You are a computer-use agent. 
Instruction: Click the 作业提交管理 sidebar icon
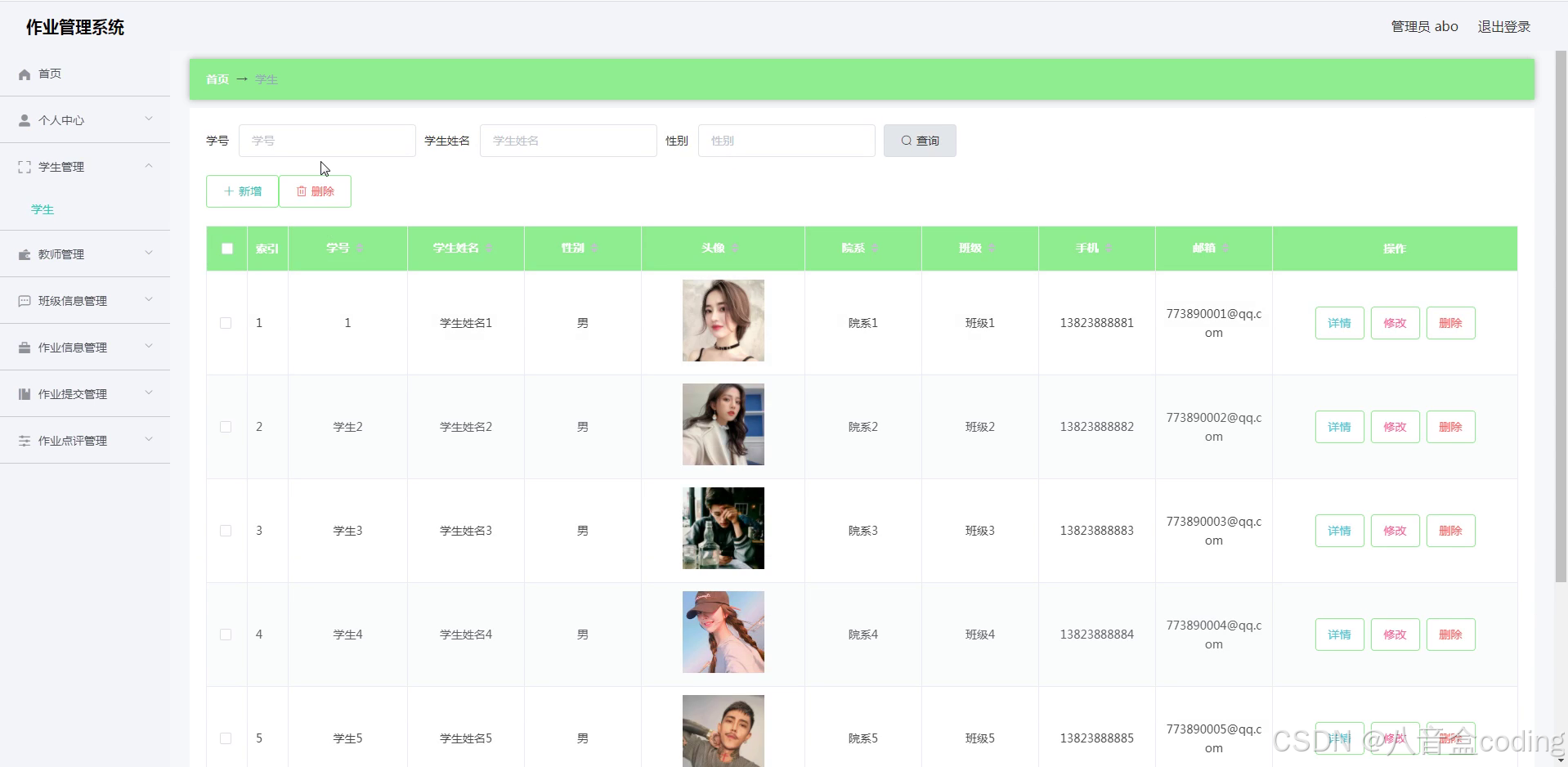(x=25, y=394)
